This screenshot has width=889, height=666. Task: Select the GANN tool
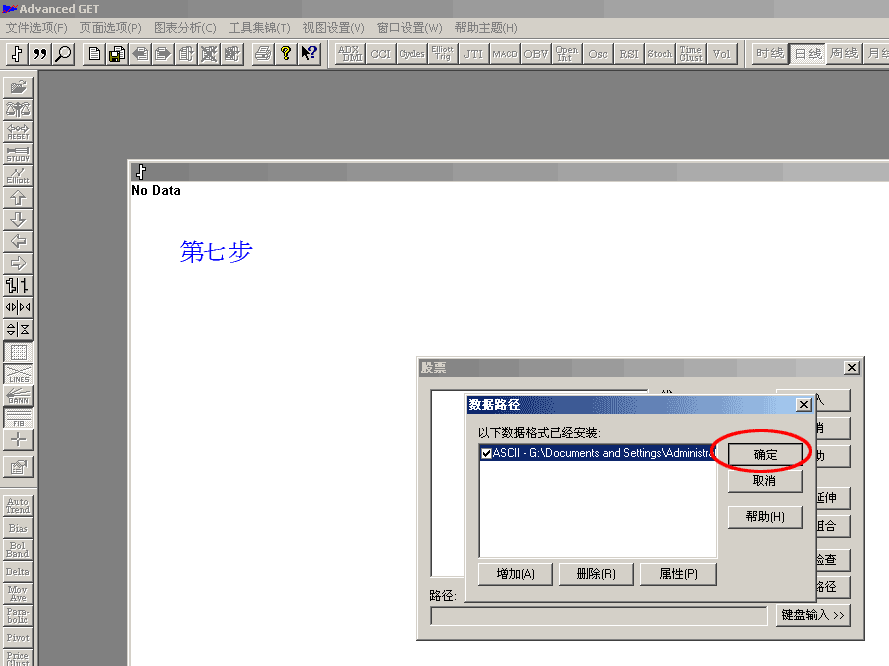pyautogui.click(x=18, y=396)
